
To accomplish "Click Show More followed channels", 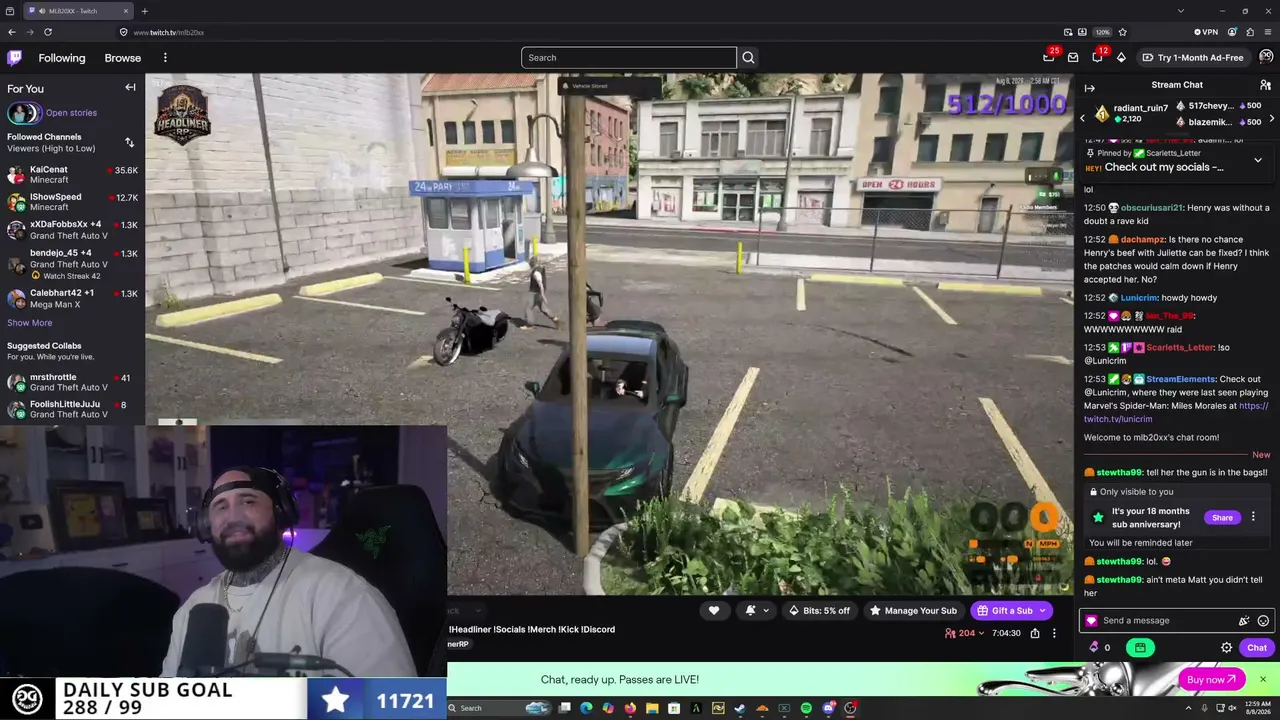I will click(x=30, y=323).
